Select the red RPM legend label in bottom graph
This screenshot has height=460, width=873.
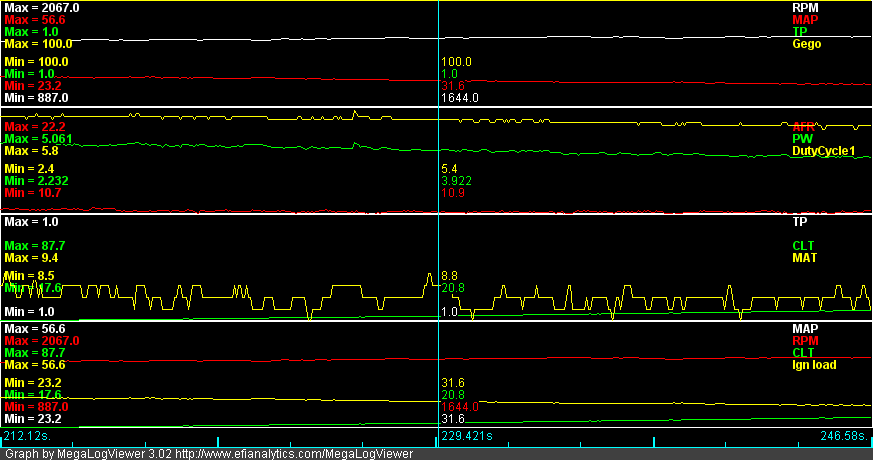(x=805, y=341)
